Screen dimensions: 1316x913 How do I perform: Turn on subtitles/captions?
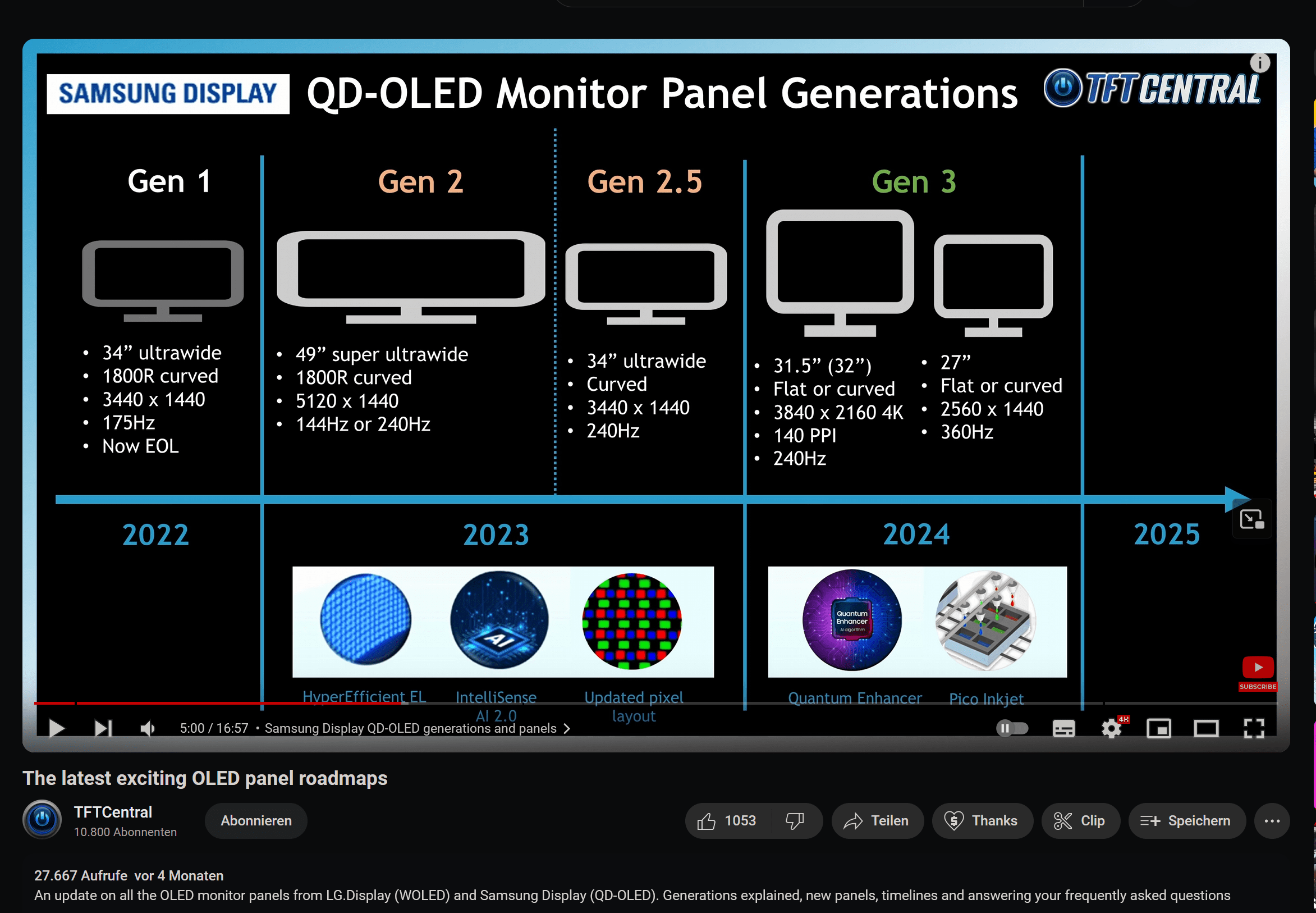(1063, 729)
